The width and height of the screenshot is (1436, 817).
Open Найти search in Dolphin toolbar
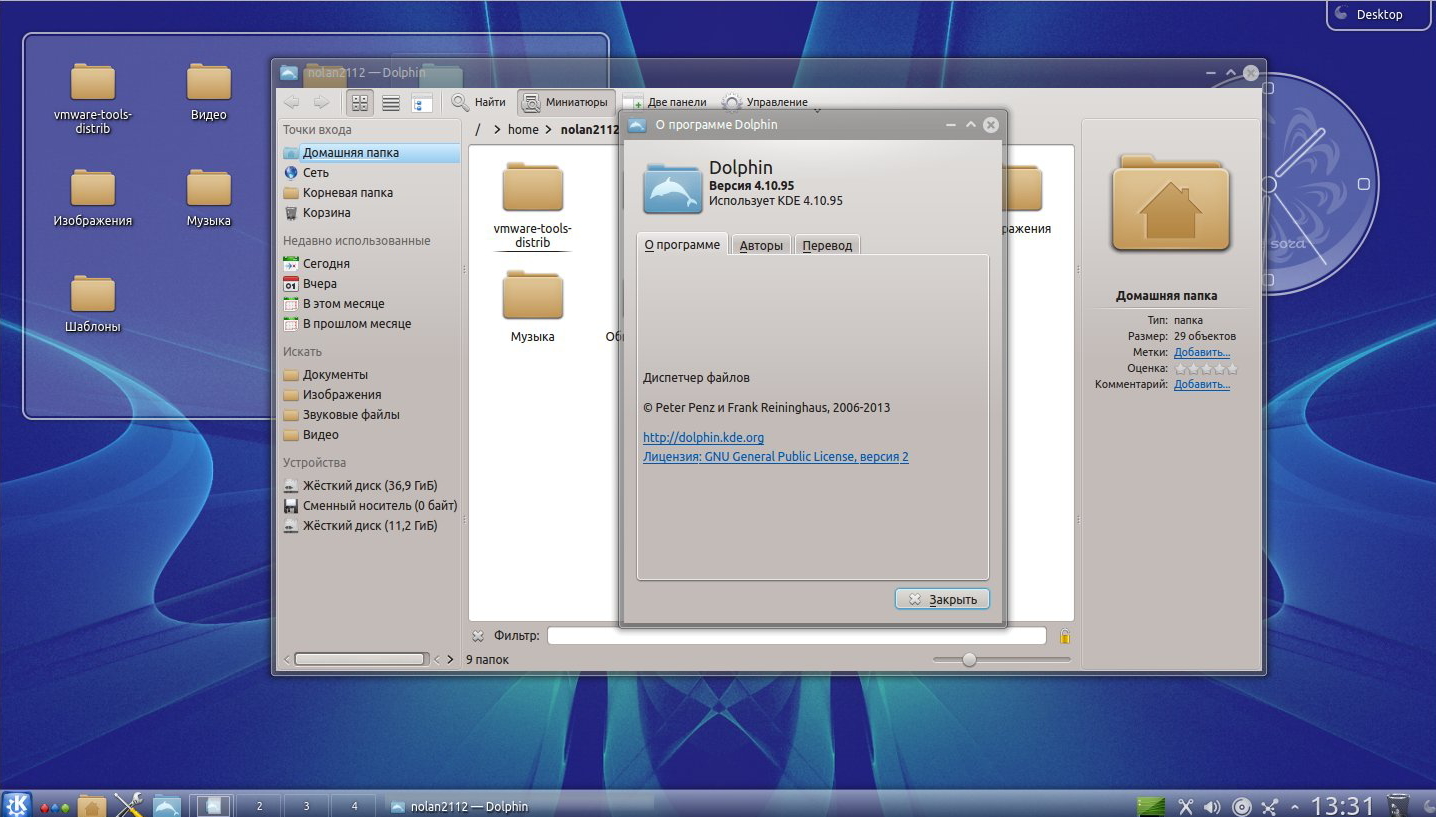(x=478, y=102)
